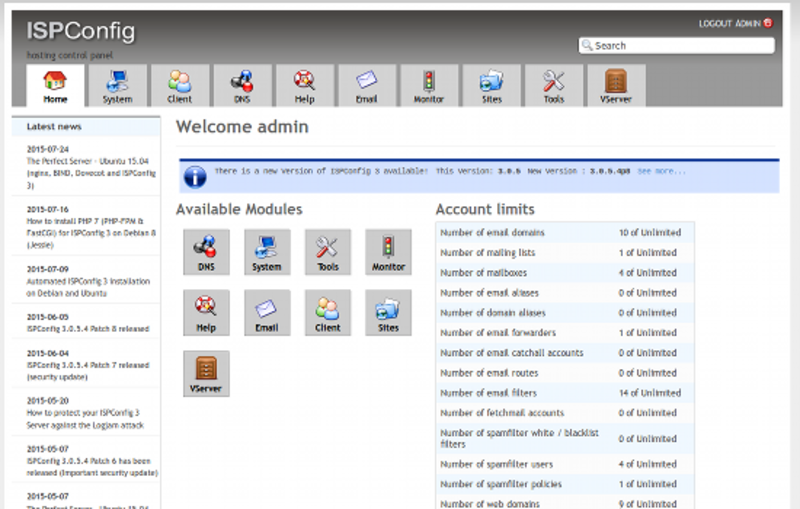The image size is (800, 509).
Task: Open the Tools module under Available Modules
Action: (328, 252)
